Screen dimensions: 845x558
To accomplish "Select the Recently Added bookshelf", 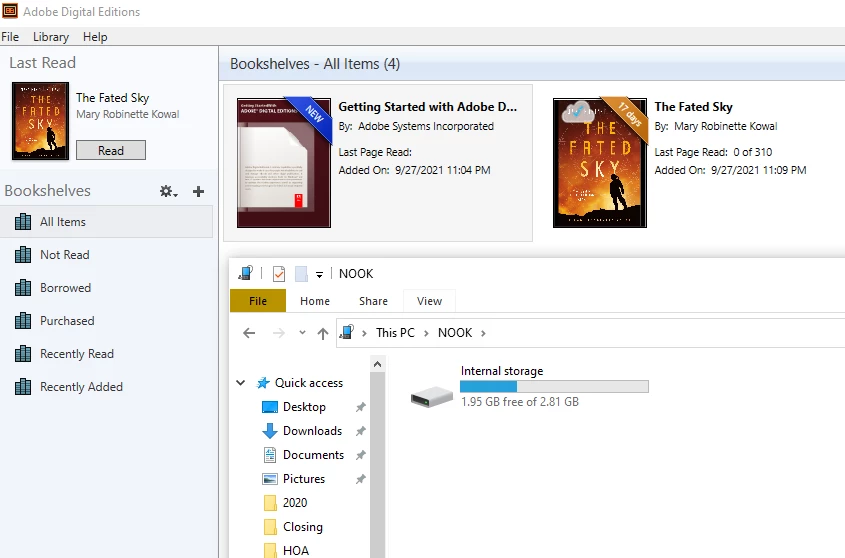I will coord(106,387).
